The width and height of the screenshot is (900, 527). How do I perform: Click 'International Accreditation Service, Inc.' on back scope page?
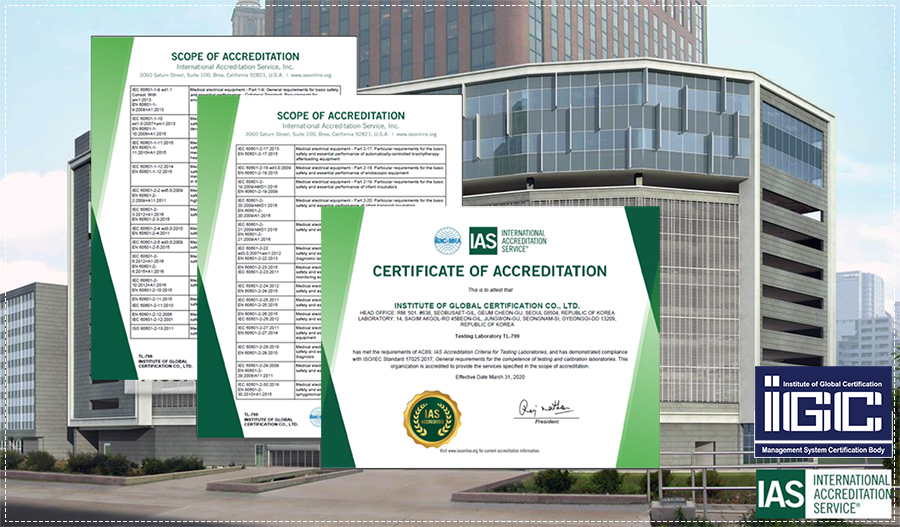[x=235, y=67]
